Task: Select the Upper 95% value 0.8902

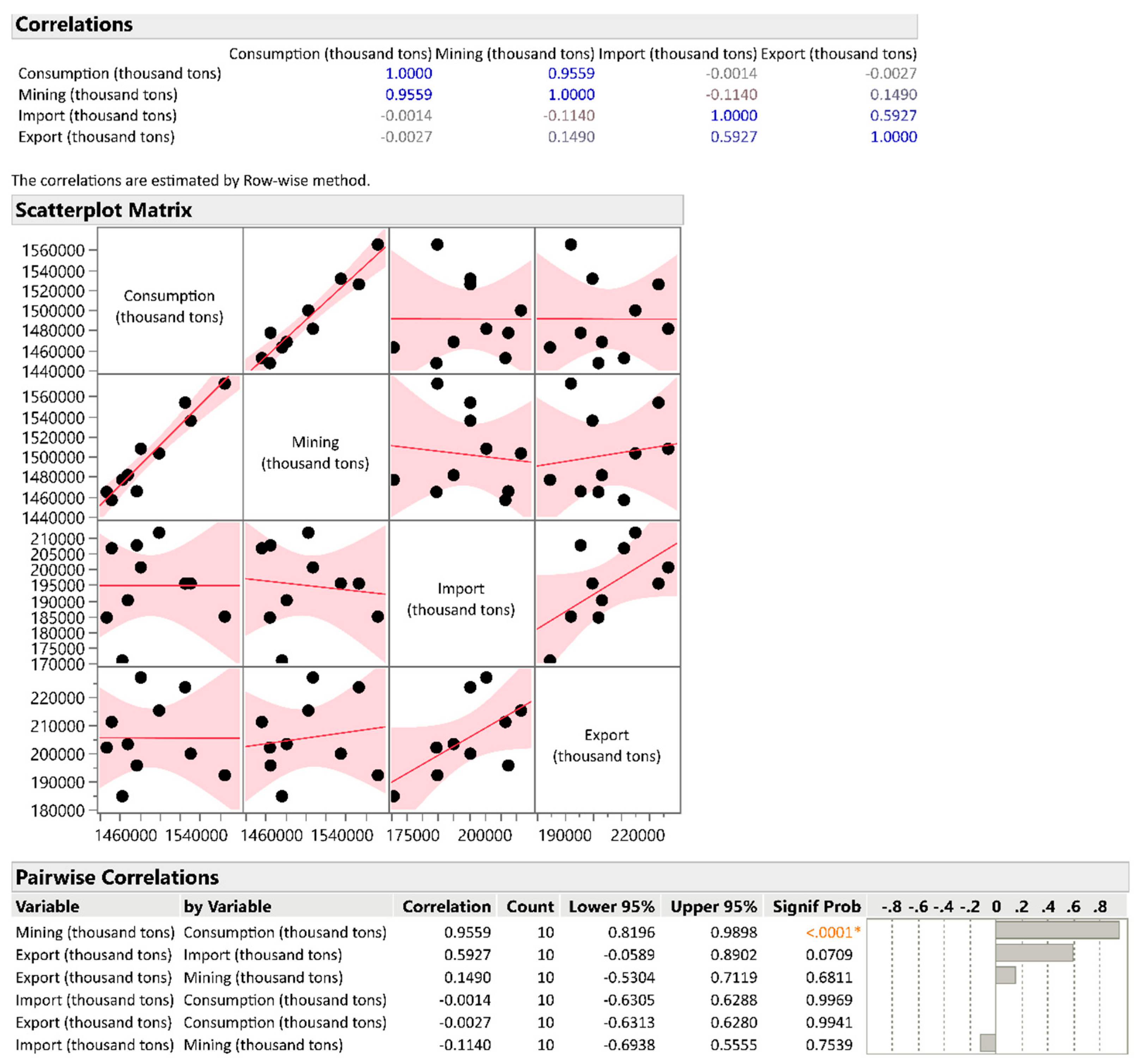Action: [733, 955]
